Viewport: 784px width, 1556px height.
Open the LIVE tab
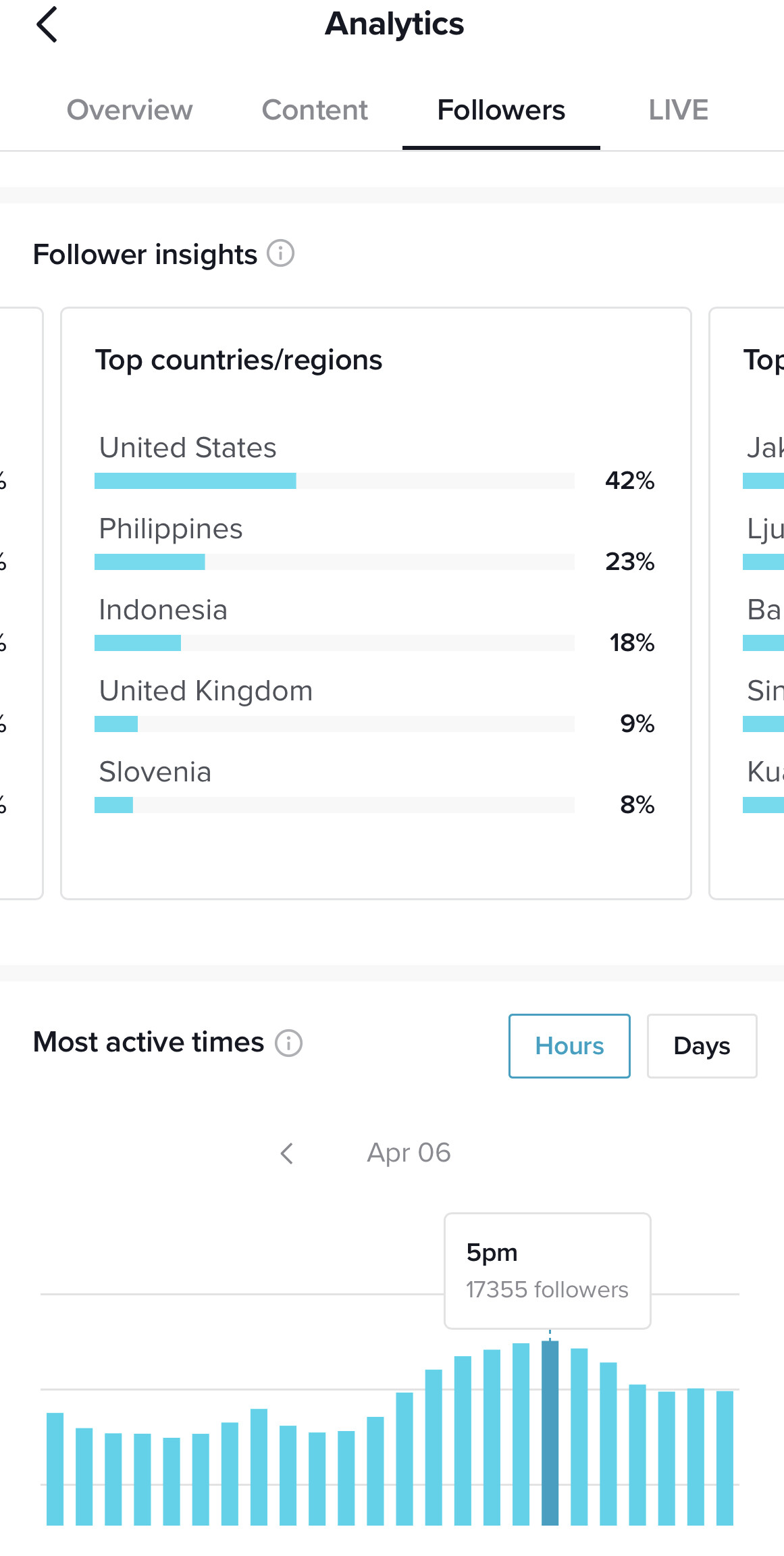tap(678, 110)
